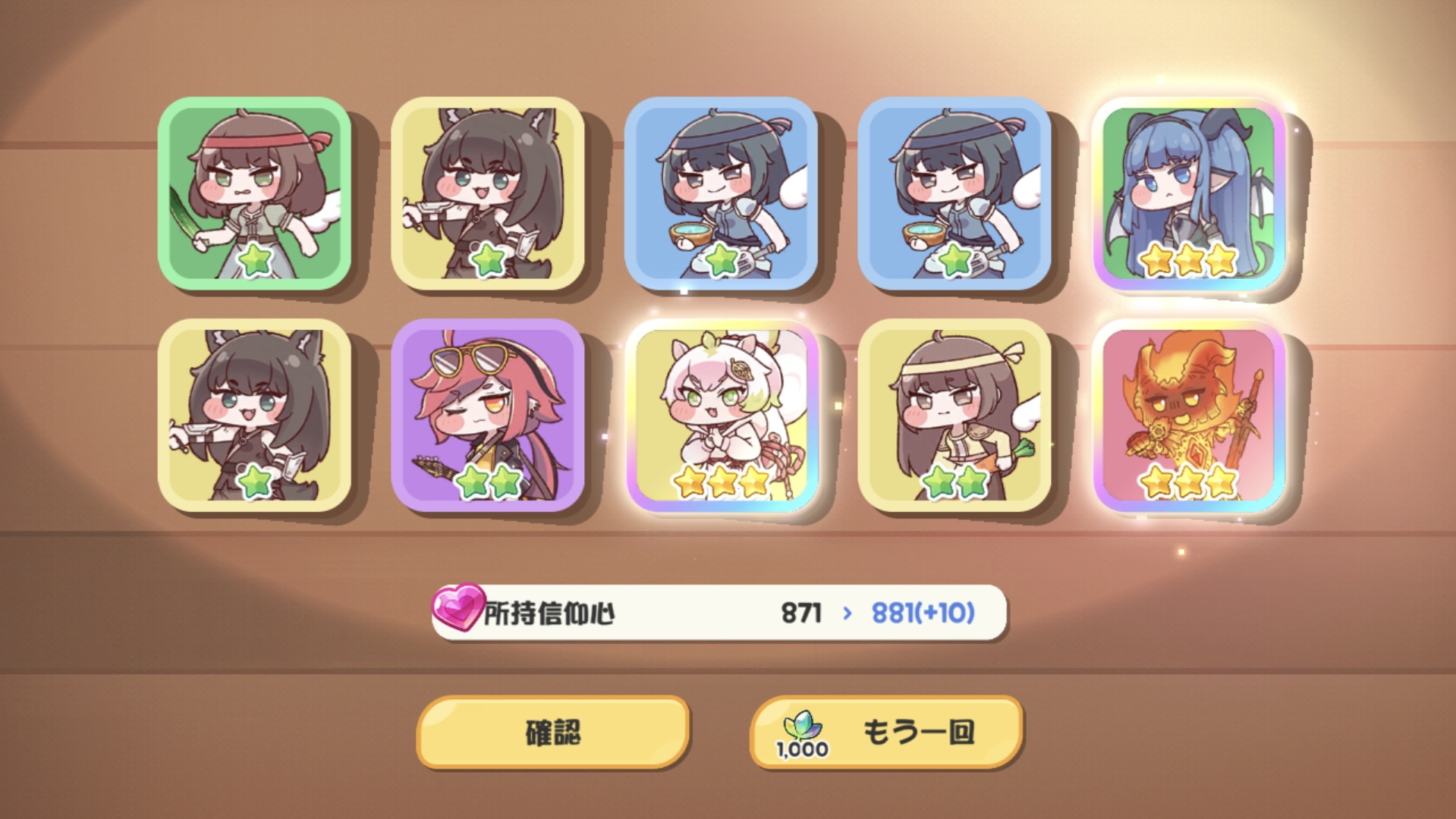Select the three-star blue-haired dragon girl card

click(x=1189, y=193)
